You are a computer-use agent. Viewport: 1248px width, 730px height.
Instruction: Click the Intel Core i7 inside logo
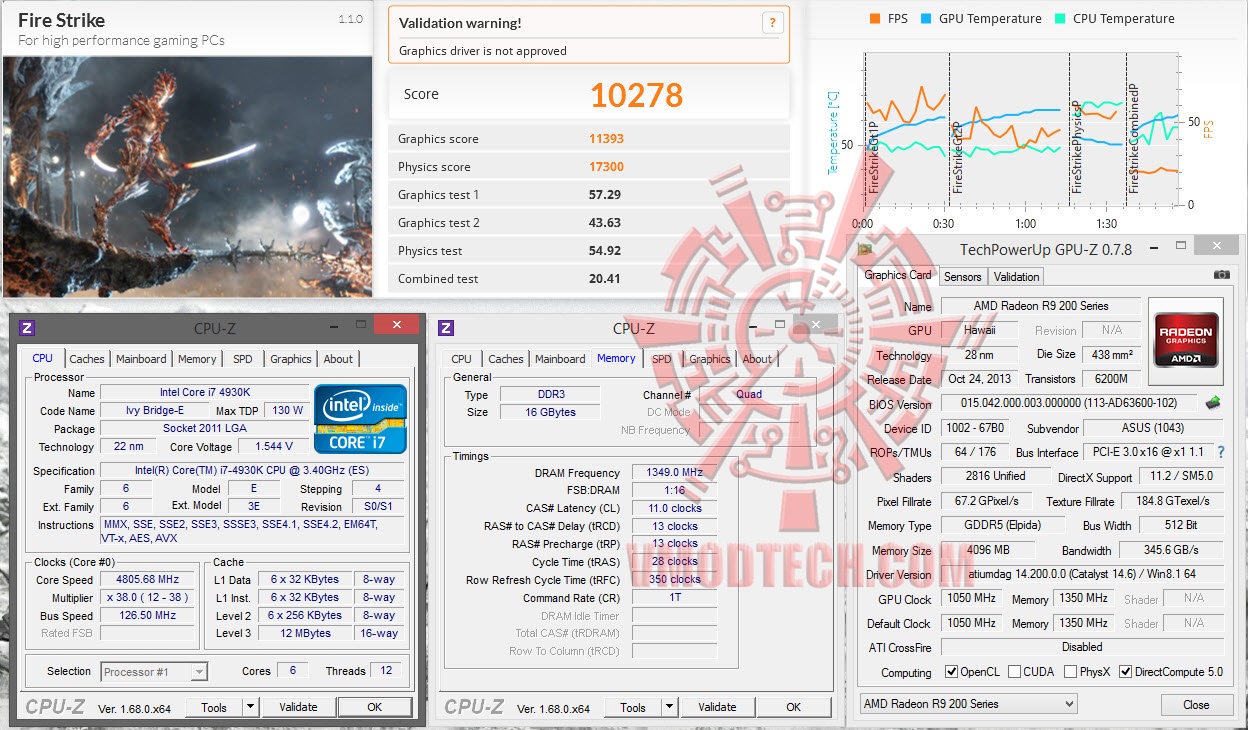[361, 417]
